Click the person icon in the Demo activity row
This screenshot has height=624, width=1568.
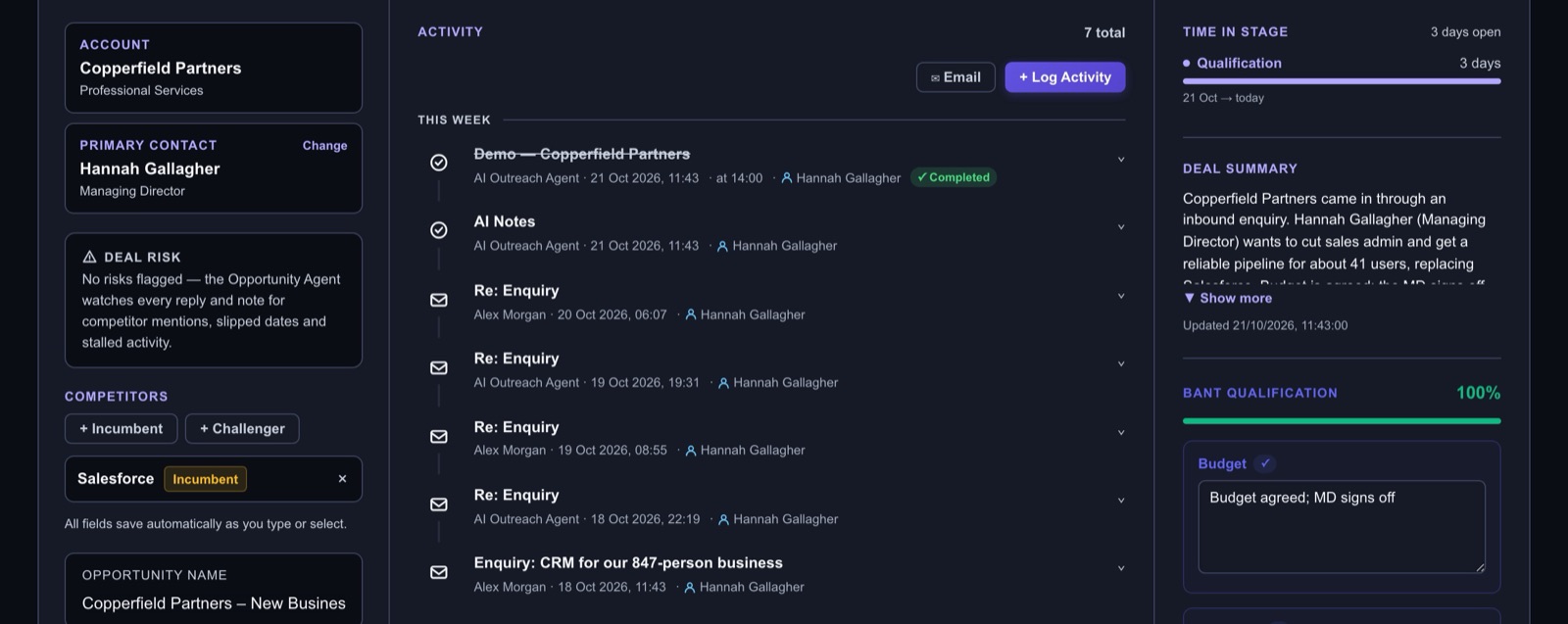(786, 178)
